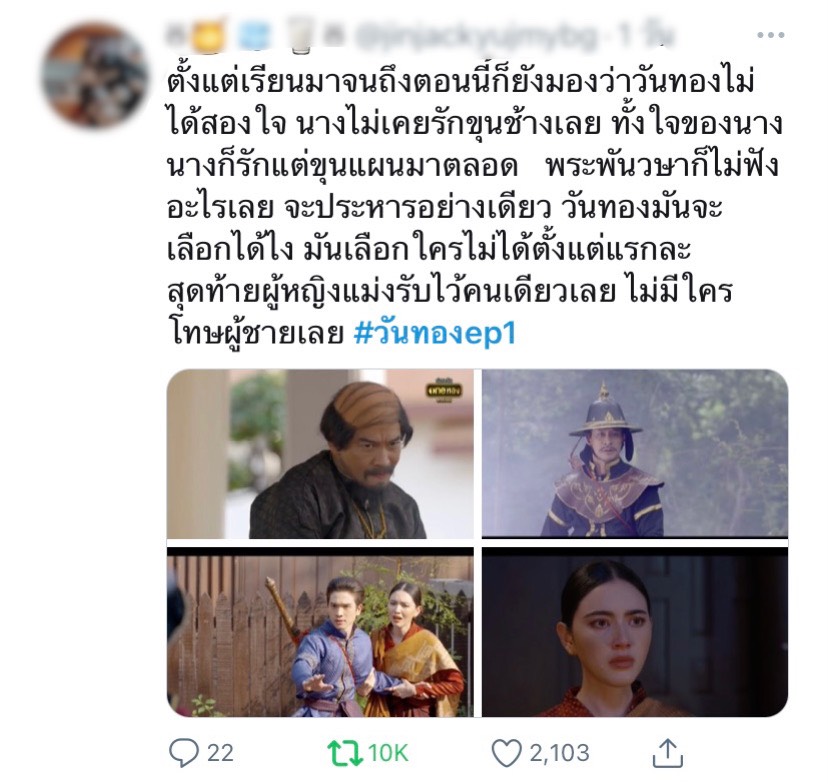This screenshot has width=828, height=784.
Task: Click the 22 replies count
Action: [x=220, y=753]
